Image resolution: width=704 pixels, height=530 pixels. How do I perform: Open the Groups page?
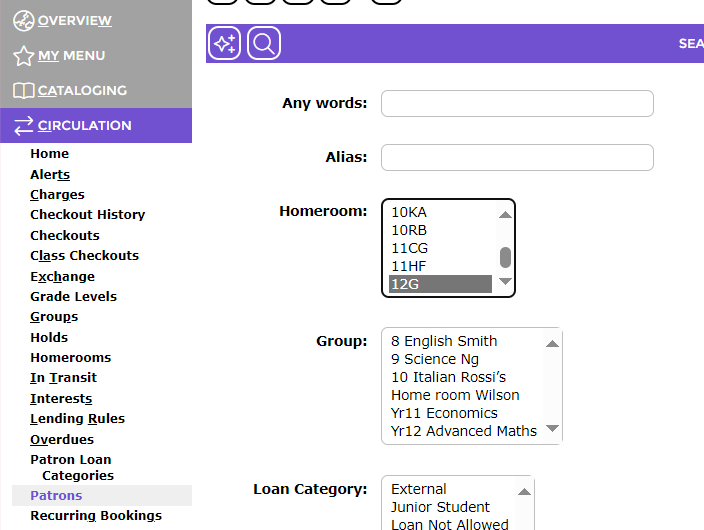[54, 317]
